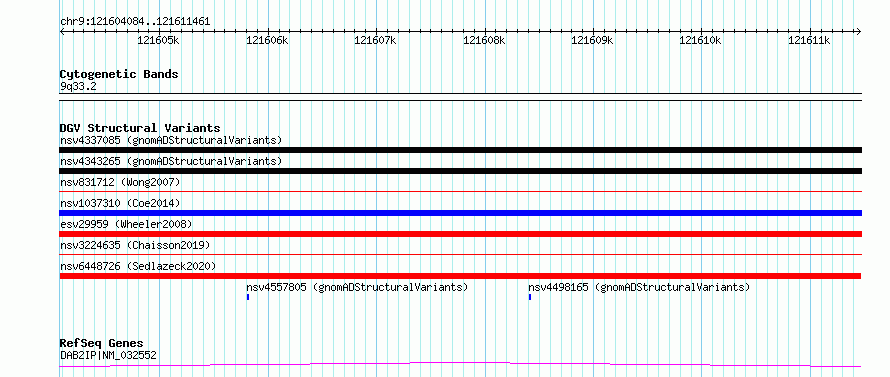890x377 pixels.
Task: Click the 121610k ruler tick label
Action: (x=700, y=40)
